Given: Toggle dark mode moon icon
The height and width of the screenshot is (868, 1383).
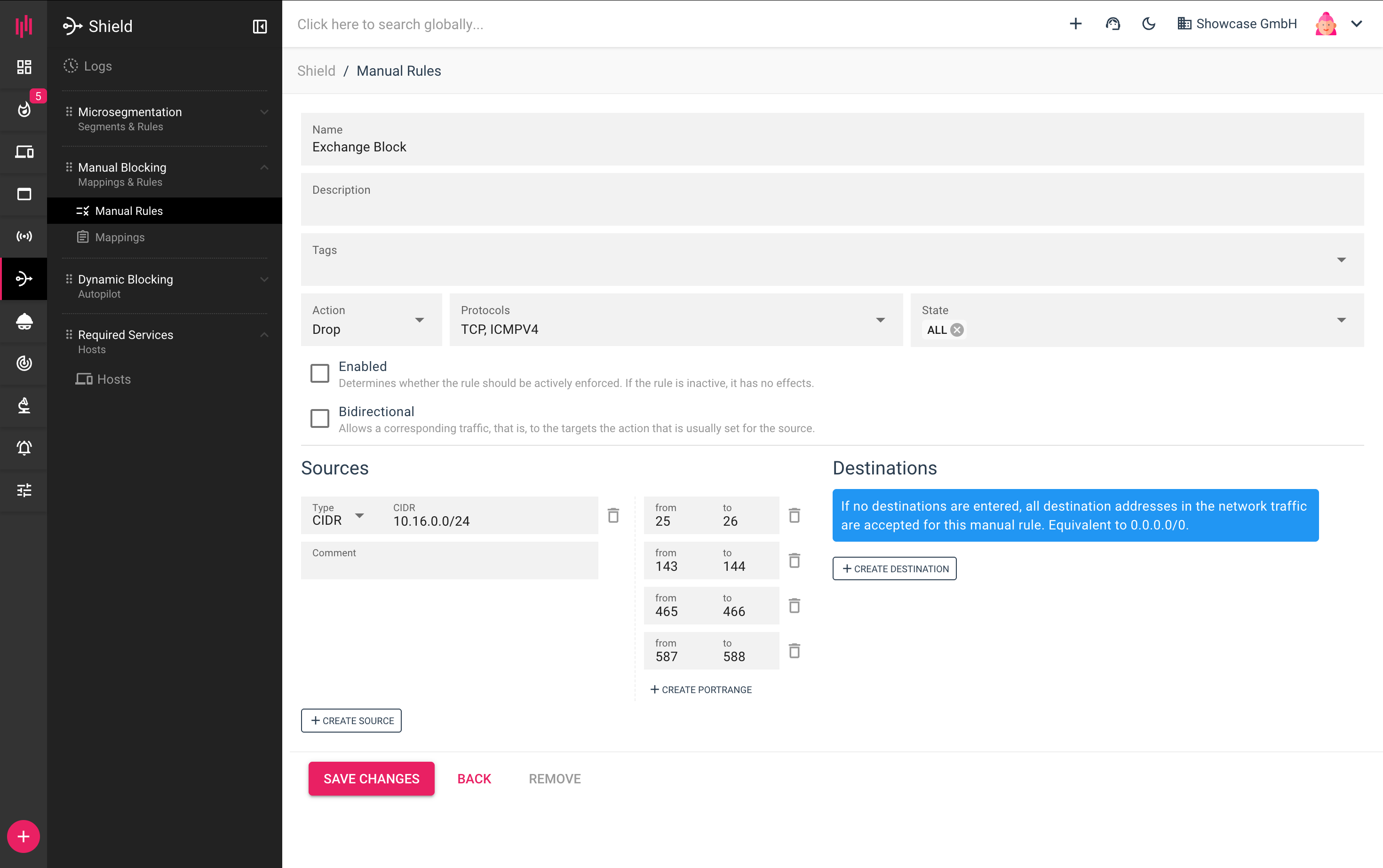Looking at the screenshot, I should click(x=1149, y=24).
